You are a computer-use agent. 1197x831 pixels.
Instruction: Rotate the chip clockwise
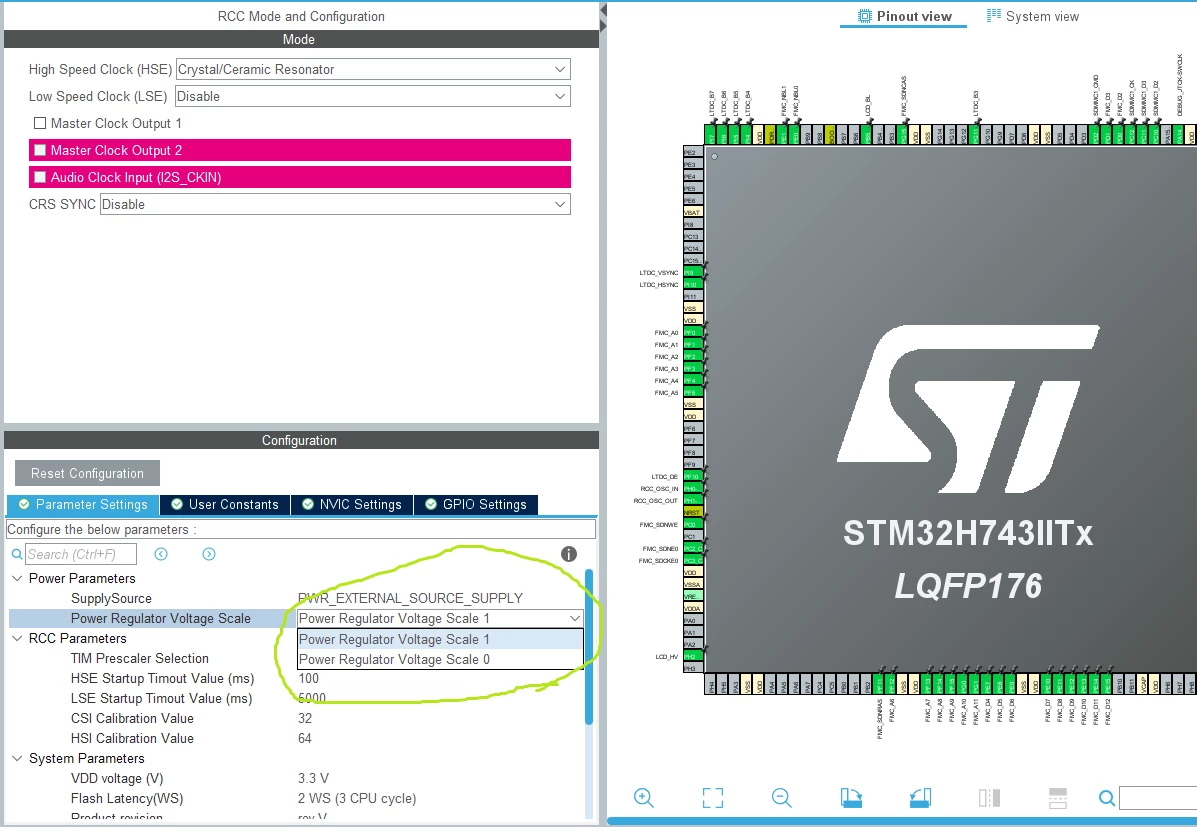[851, 797]
